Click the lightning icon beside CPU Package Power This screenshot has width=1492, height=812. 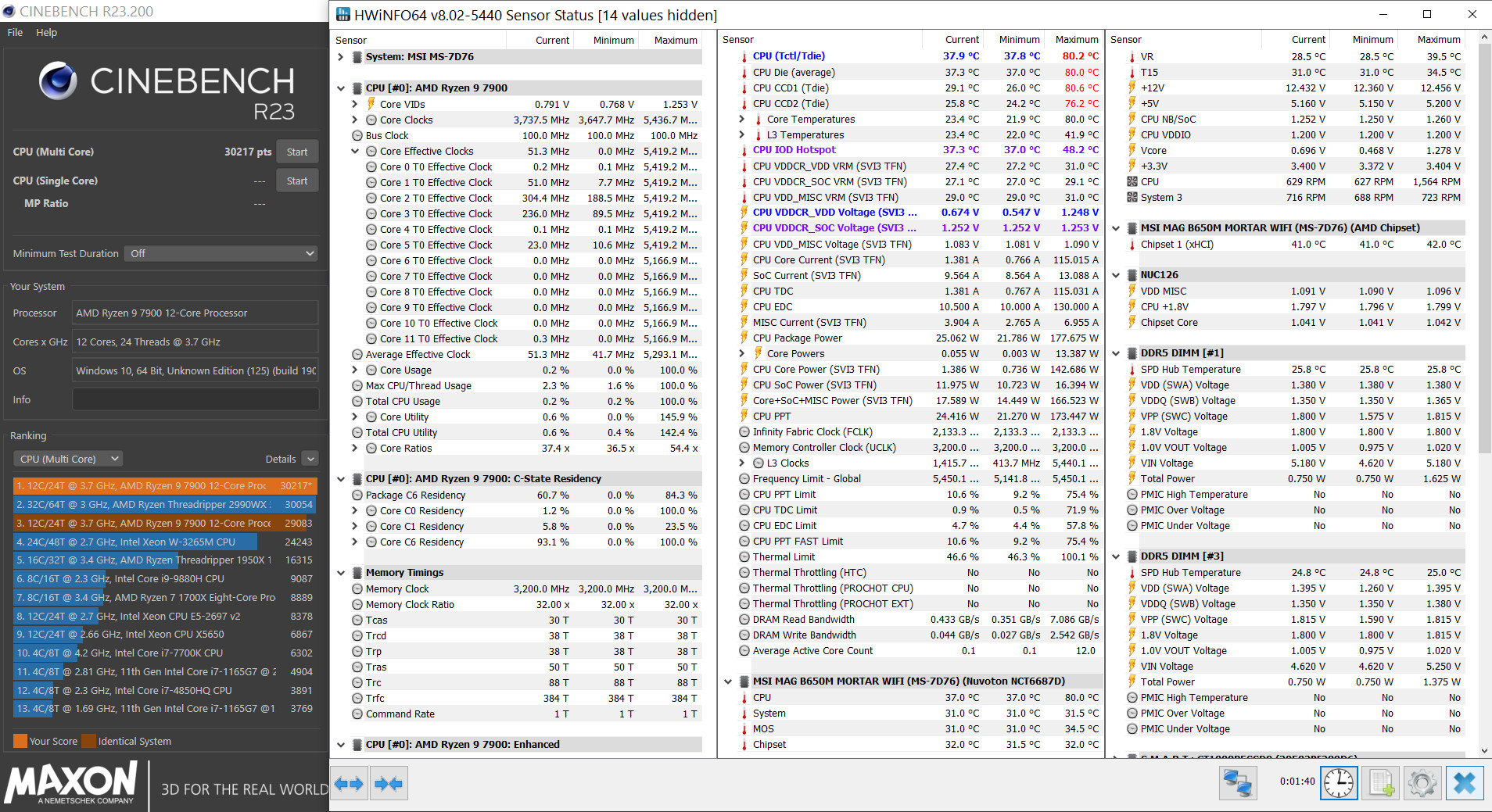click(x=744, y=338)
